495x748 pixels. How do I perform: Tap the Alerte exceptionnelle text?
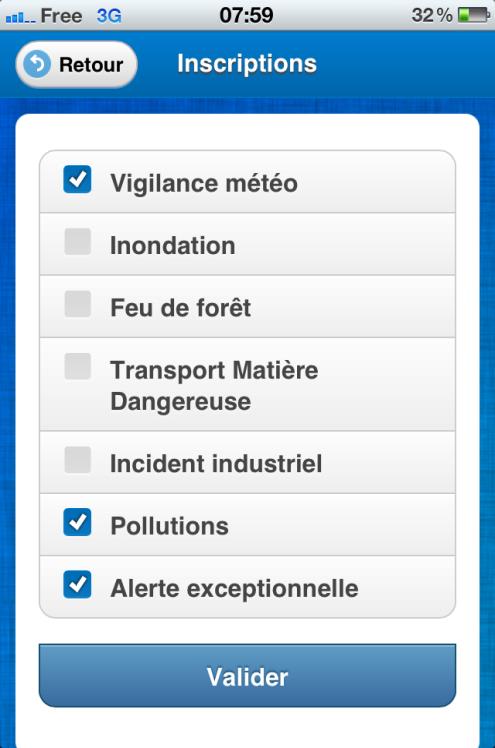pos(234,589)
